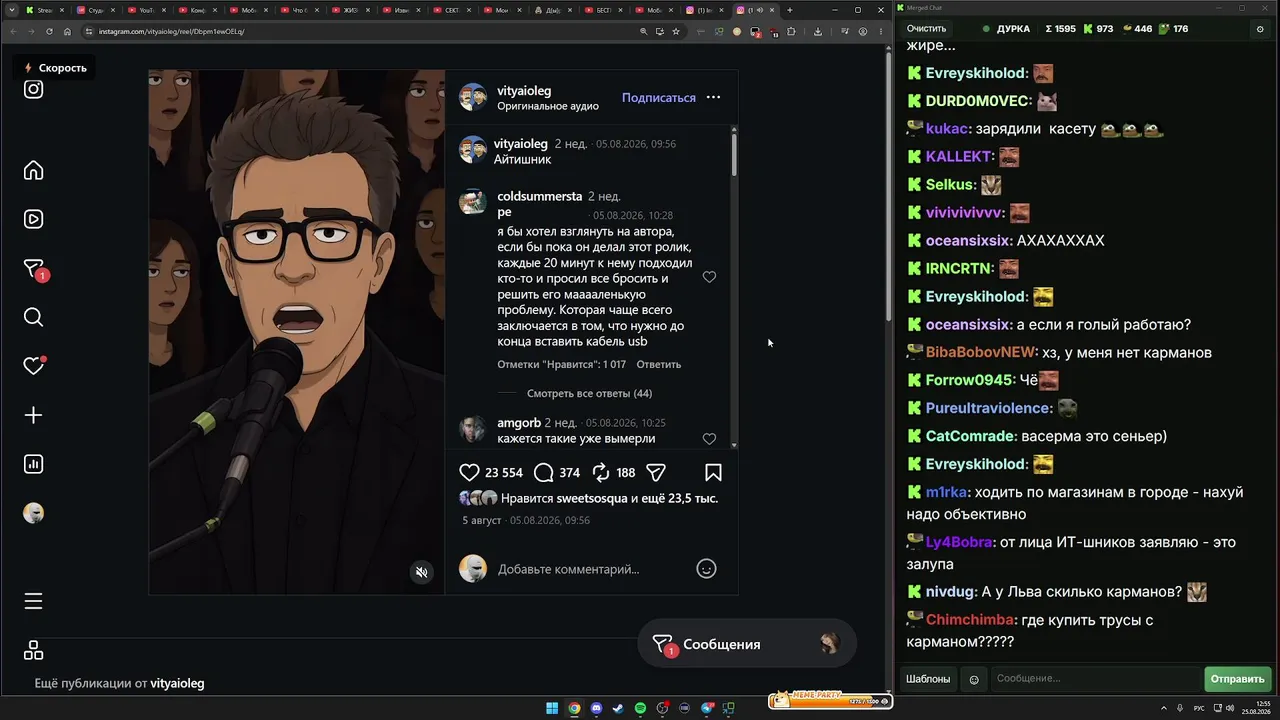Image resolution: width=1280 pixels, height=720 pixels.
Task: Open the Reels section in sidebar
Action: 33,219
